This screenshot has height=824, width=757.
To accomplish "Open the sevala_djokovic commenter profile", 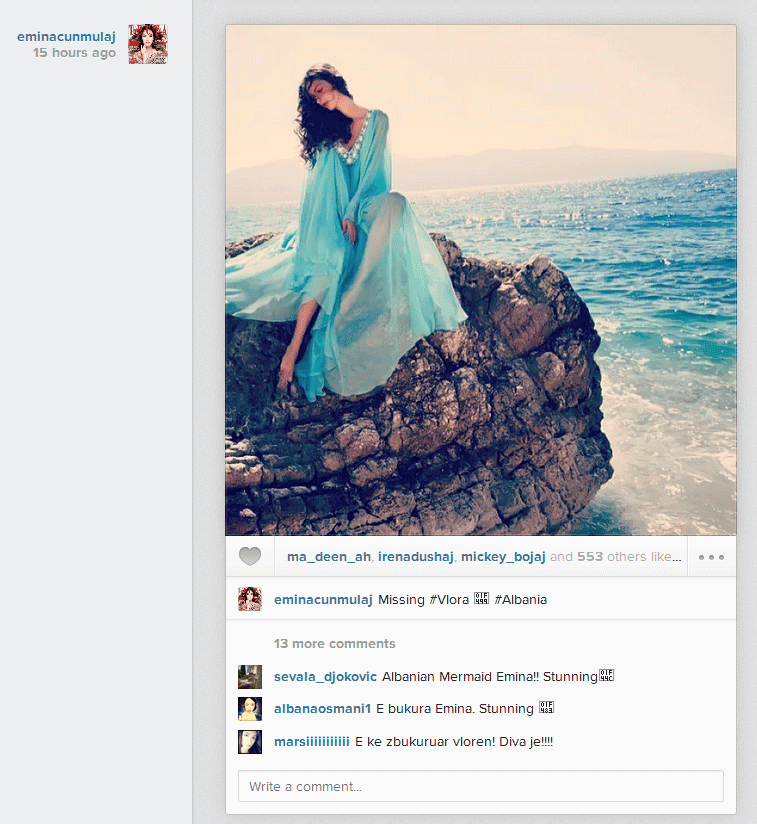I will click(x=325, y=677).
